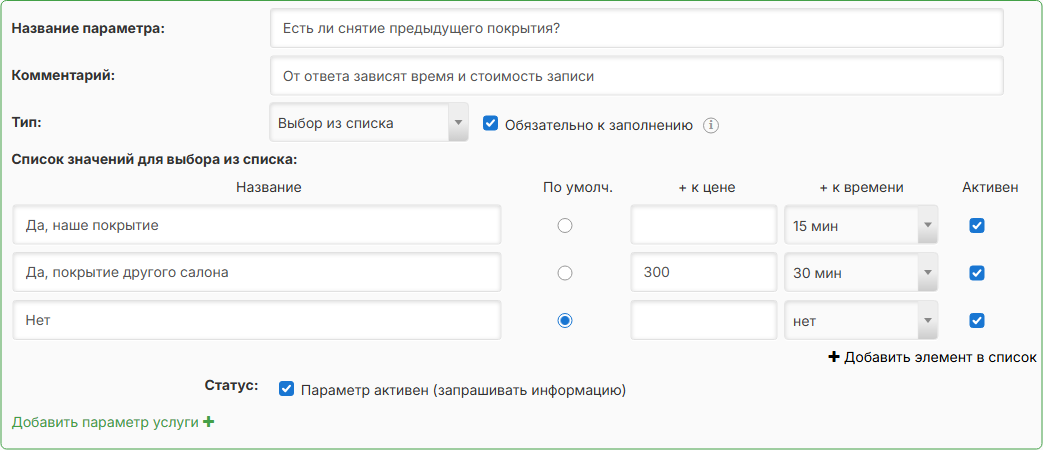Click into the 'Название параметра' input field
Screen dimensions: 1043x450
637,29
